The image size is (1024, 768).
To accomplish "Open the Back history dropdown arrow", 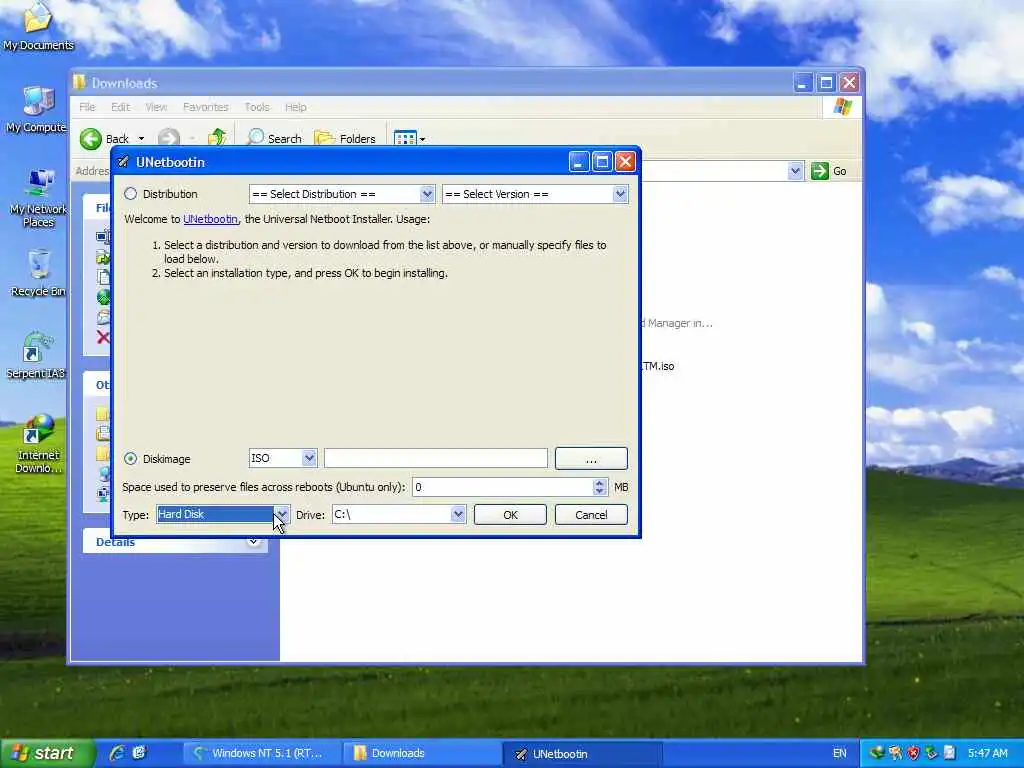I will point(141,138).
